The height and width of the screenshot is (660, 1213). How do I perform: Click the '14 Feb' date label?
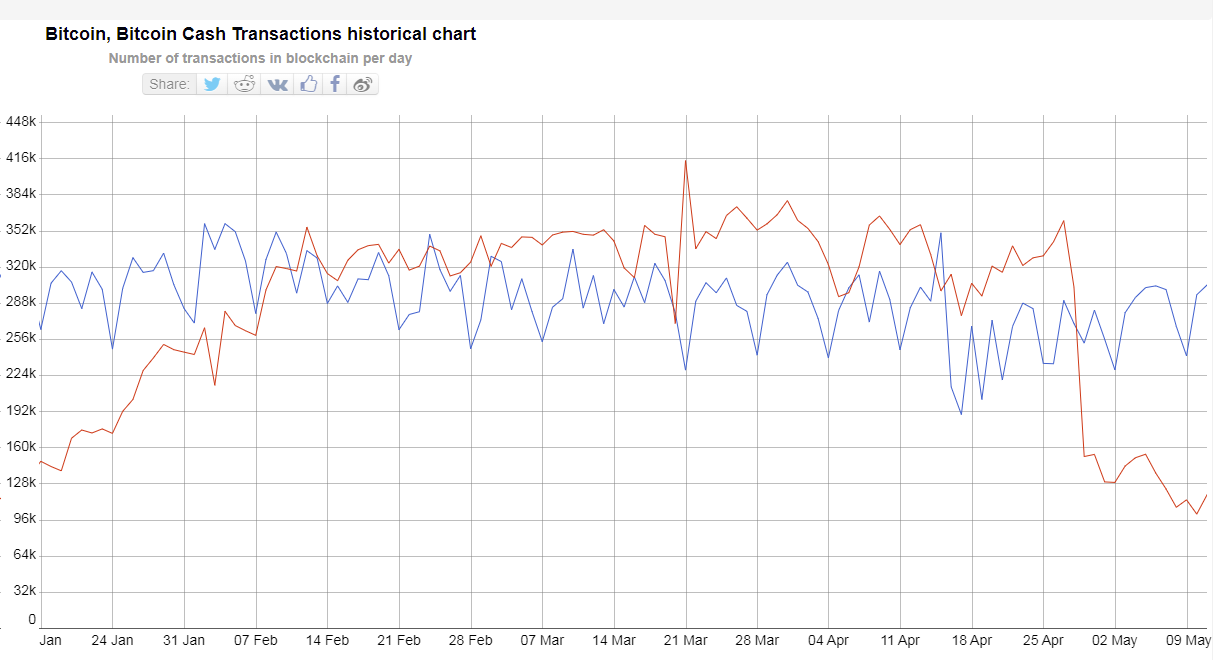click(327, 640)
